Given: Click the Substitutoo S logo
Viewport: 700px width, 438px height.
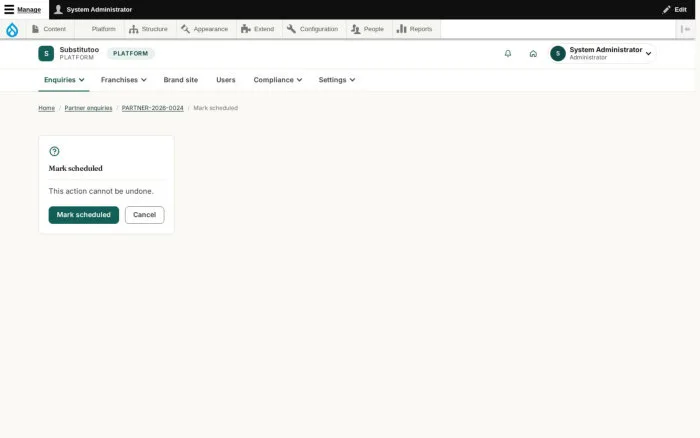Looking at the screenshot, I should [46, 54].
